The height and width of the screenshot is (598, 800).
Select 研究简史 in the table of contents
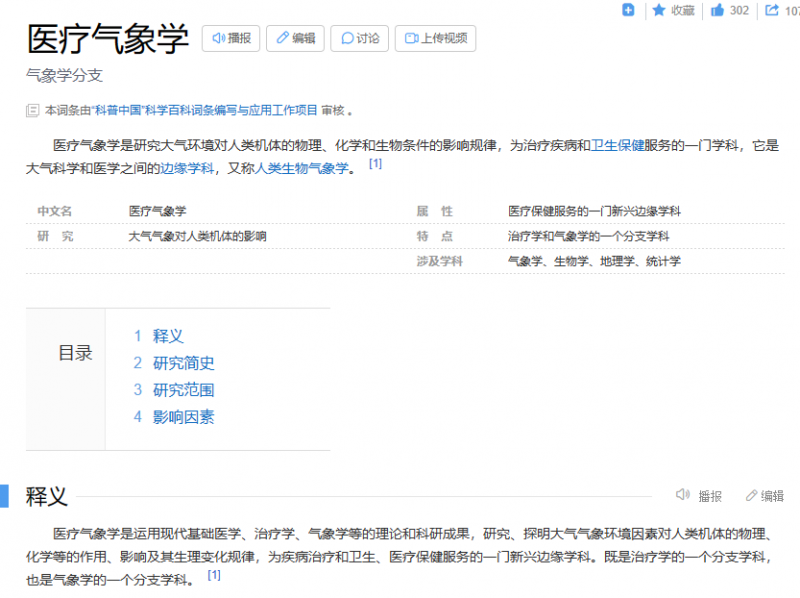point(183,363)
